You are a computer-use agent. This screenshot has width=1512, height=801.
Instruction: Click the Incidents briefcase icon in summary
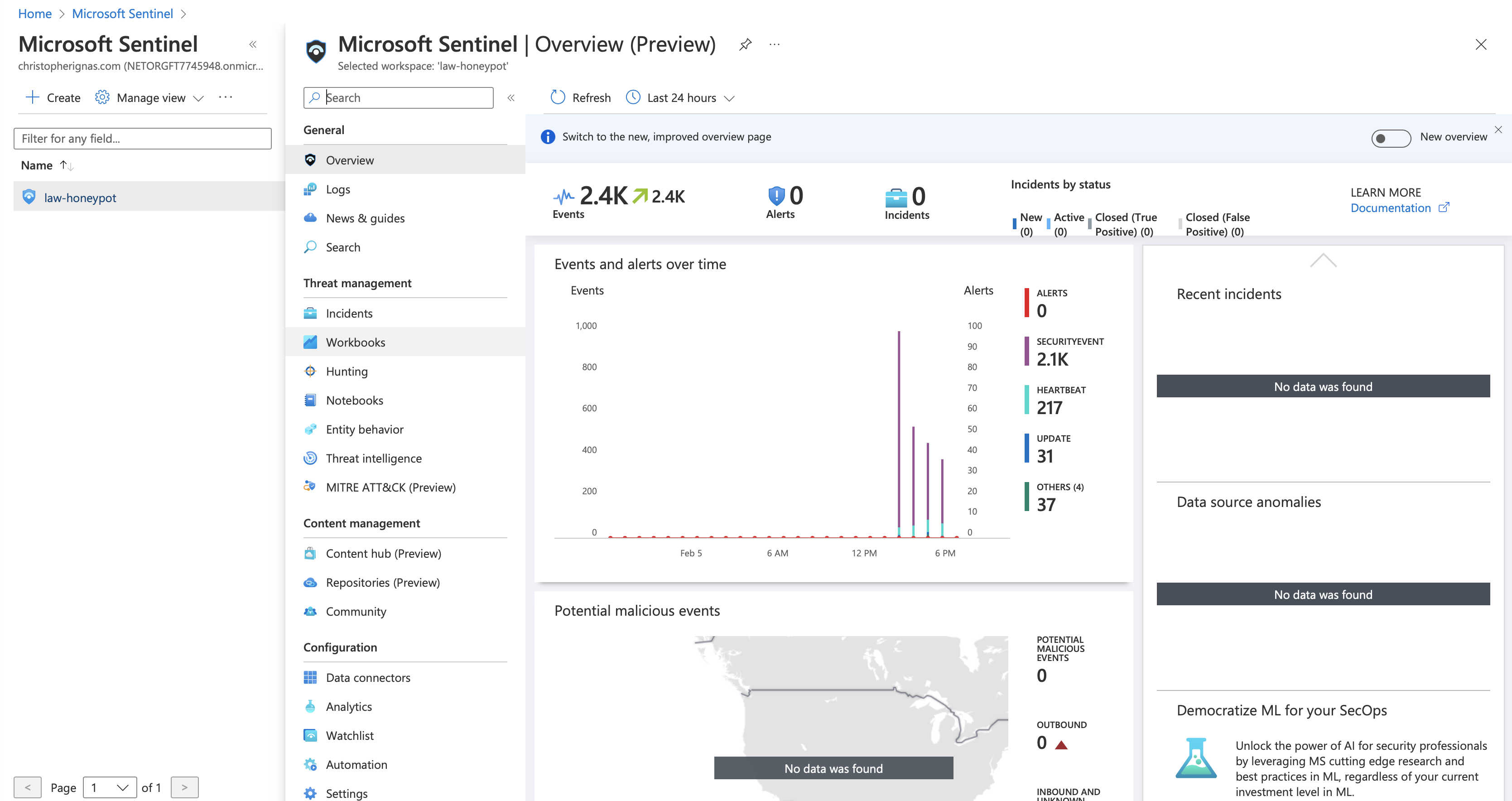click(896, 198)
